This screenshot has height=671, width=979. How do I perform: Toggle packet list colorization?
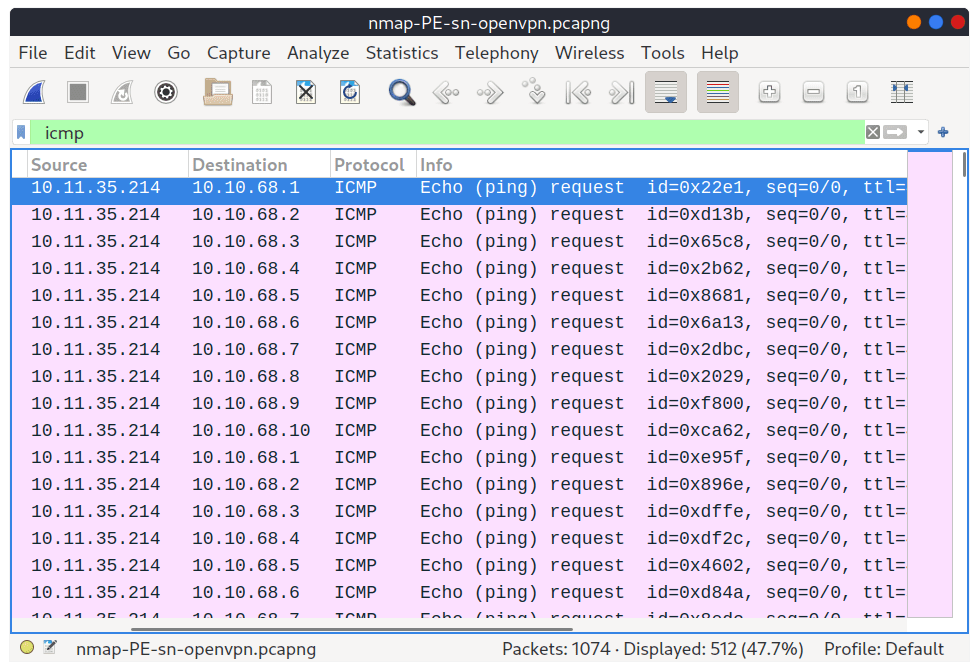pyautogui.click(x=717, y=92)
